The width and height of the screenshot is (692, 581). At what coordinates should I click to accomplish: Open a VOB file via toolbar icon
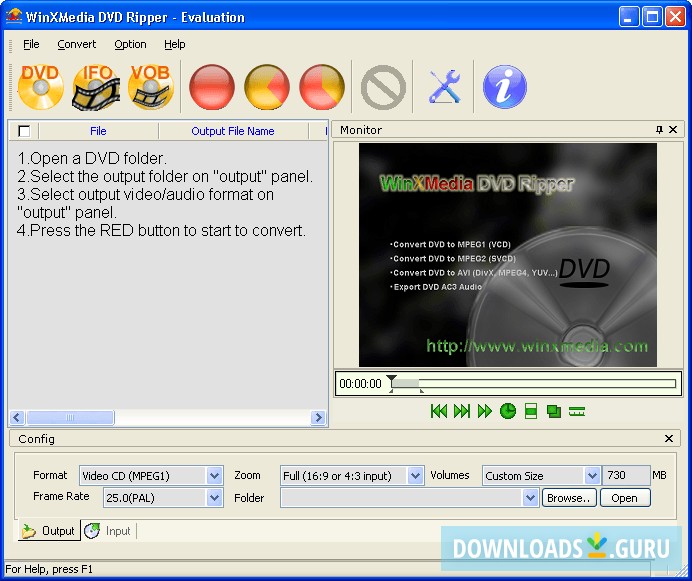tap(150, 87)
